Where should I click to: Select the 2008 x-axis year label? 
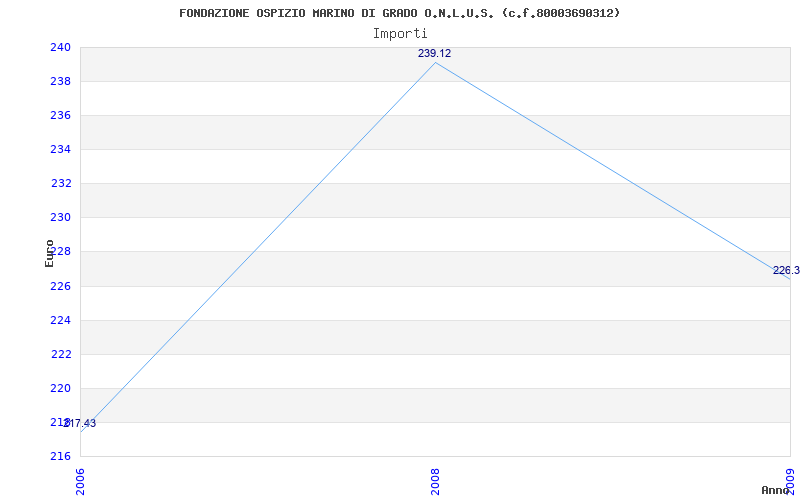435,482
